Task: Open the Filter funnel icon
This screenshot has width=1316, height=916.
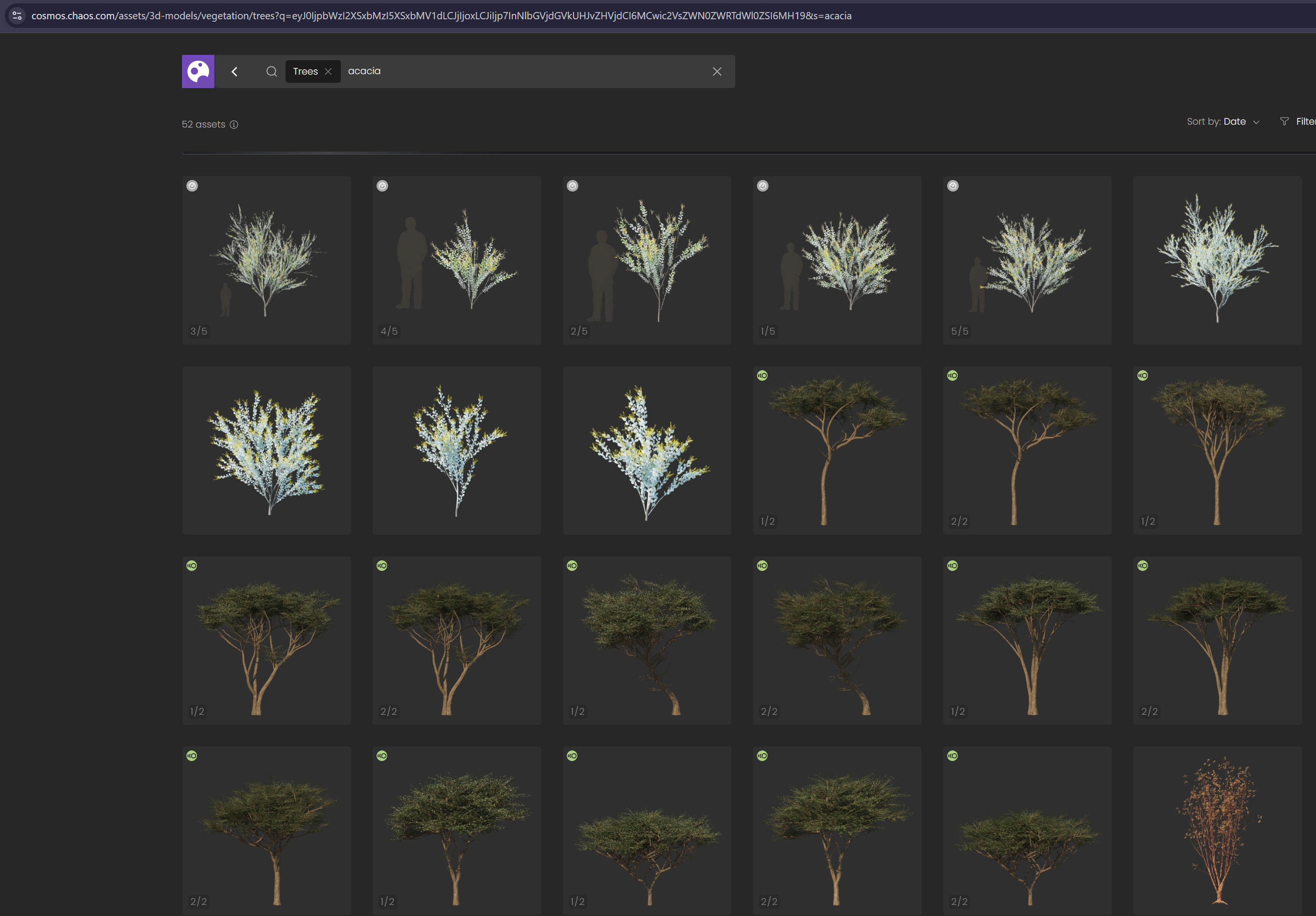Action: (1284, 121)
